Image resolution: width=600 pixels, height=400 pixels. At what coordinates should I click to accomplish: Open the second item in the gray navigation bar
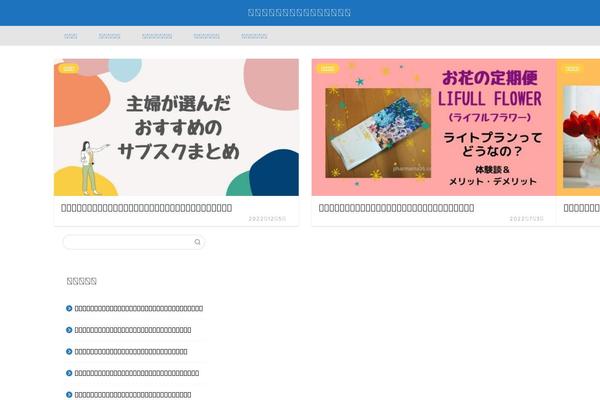[109, 36]
